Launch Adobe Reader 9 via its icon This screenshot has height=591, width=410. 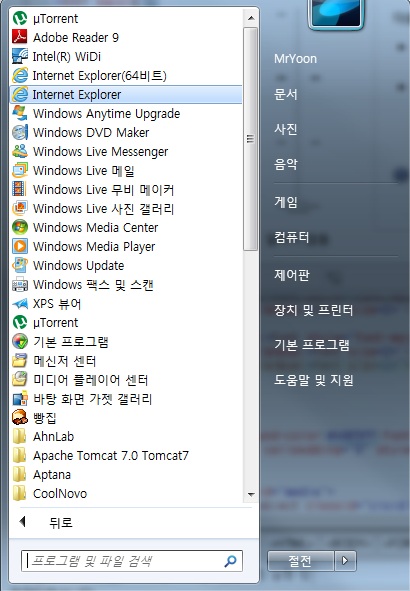pyautogui.click(x=20, y=37)
